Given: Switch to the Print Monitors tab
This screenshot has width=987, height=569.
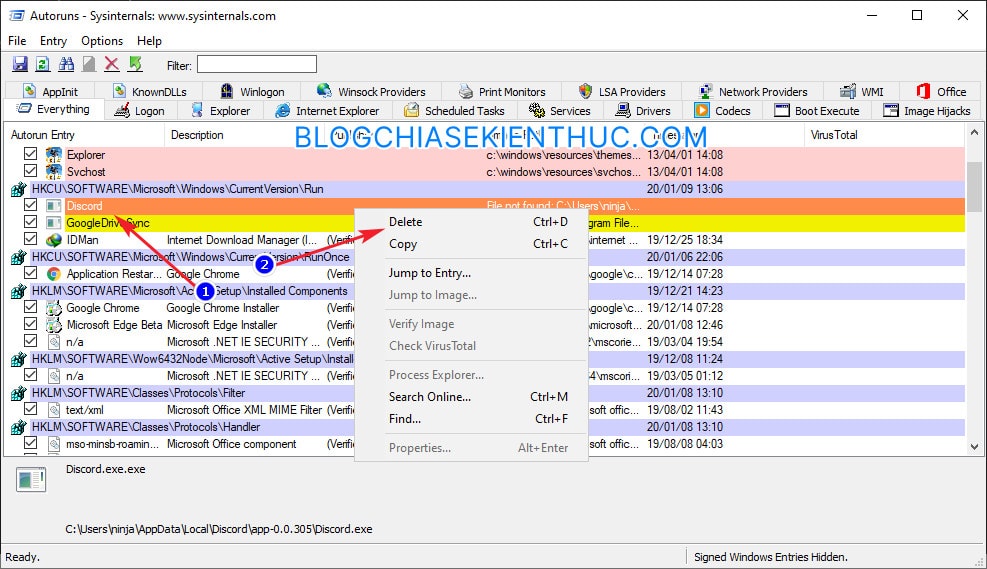Looking at the screenshot, I should [x=502, y=92].
